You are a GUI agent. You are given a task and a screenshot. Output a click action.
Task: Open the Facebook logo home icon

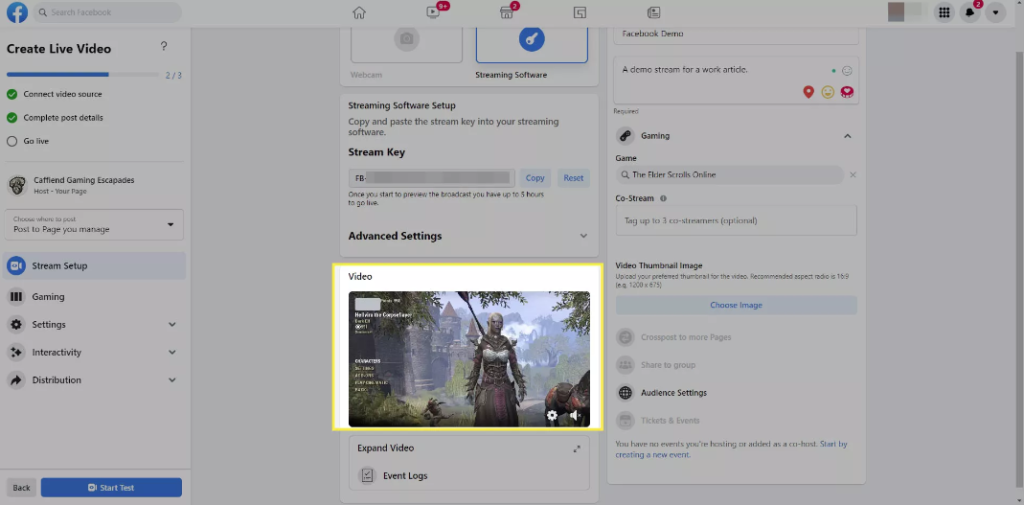point(17,12)
